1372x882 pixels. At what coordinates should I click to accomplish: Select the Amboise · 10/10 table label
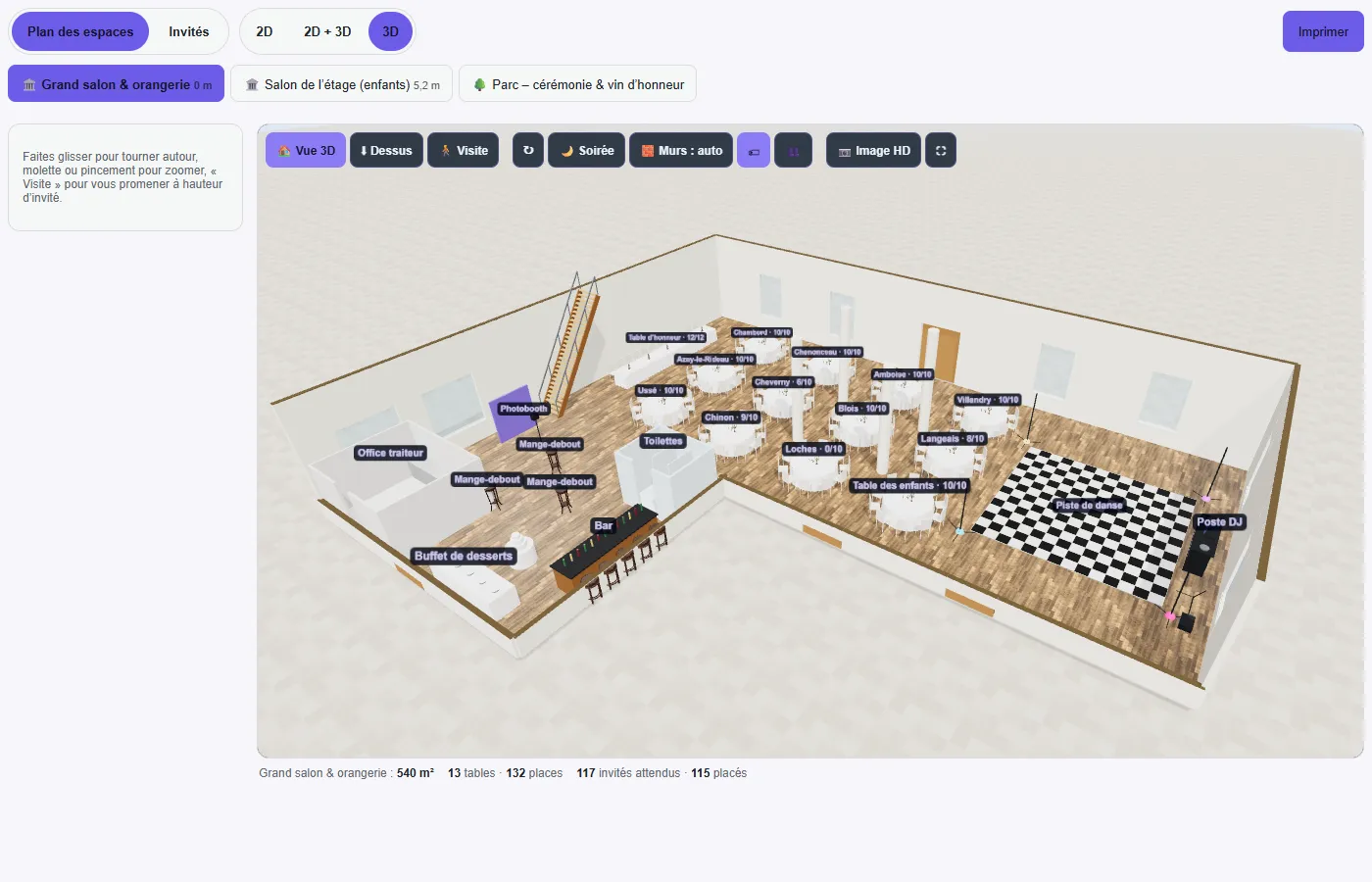[x=903, y=374]
